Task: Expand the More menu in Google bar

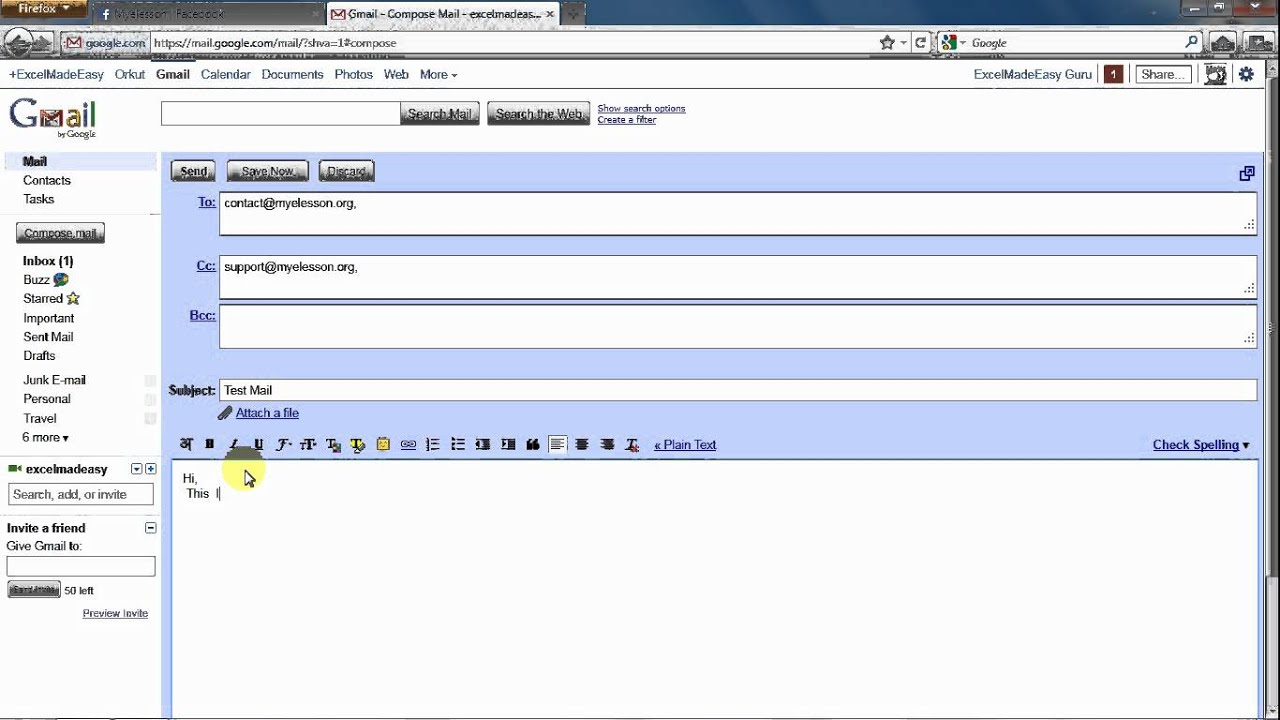Action: (438, 74)
